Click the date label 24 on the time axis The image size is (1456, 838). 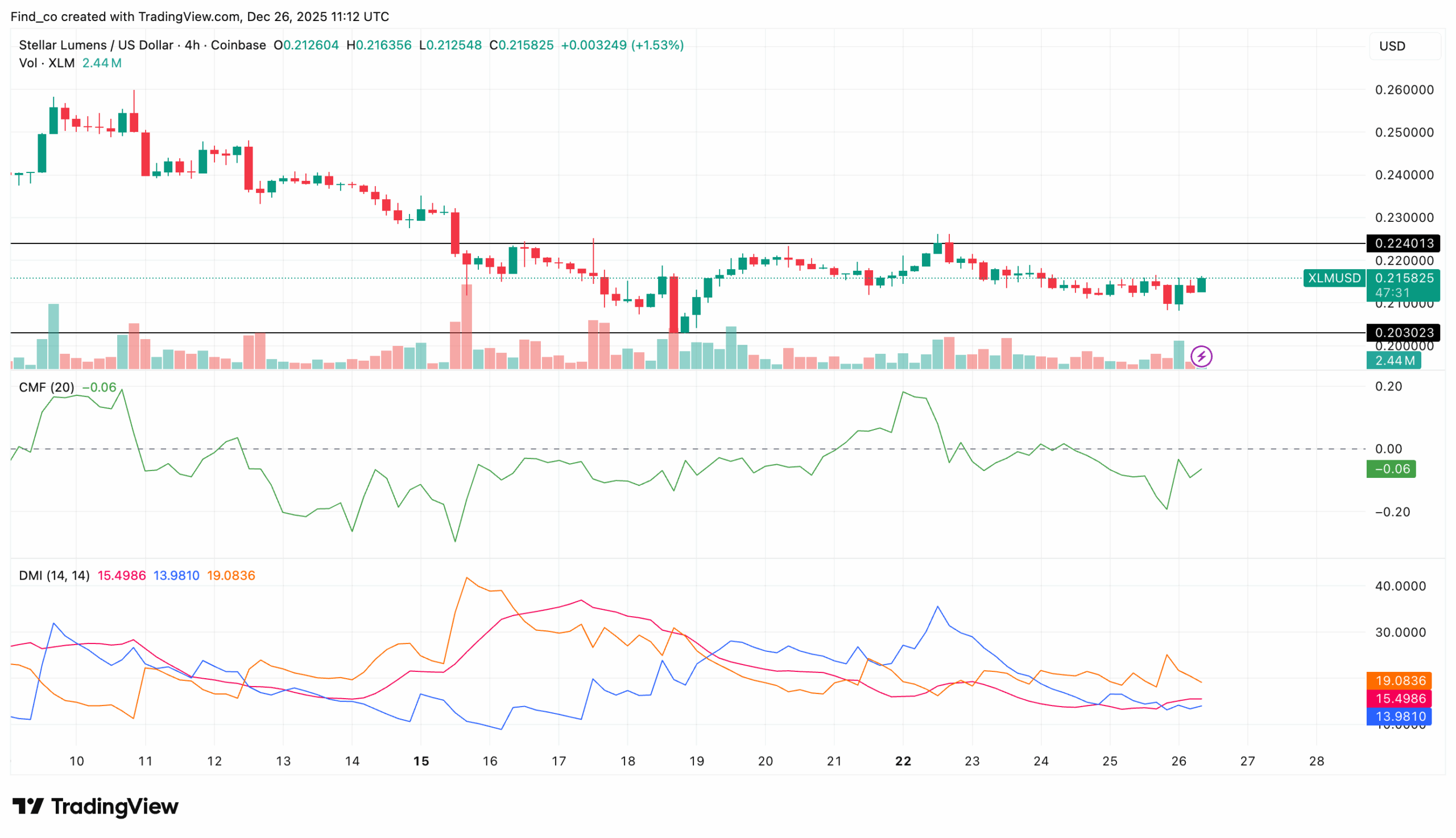[1041, 761]
